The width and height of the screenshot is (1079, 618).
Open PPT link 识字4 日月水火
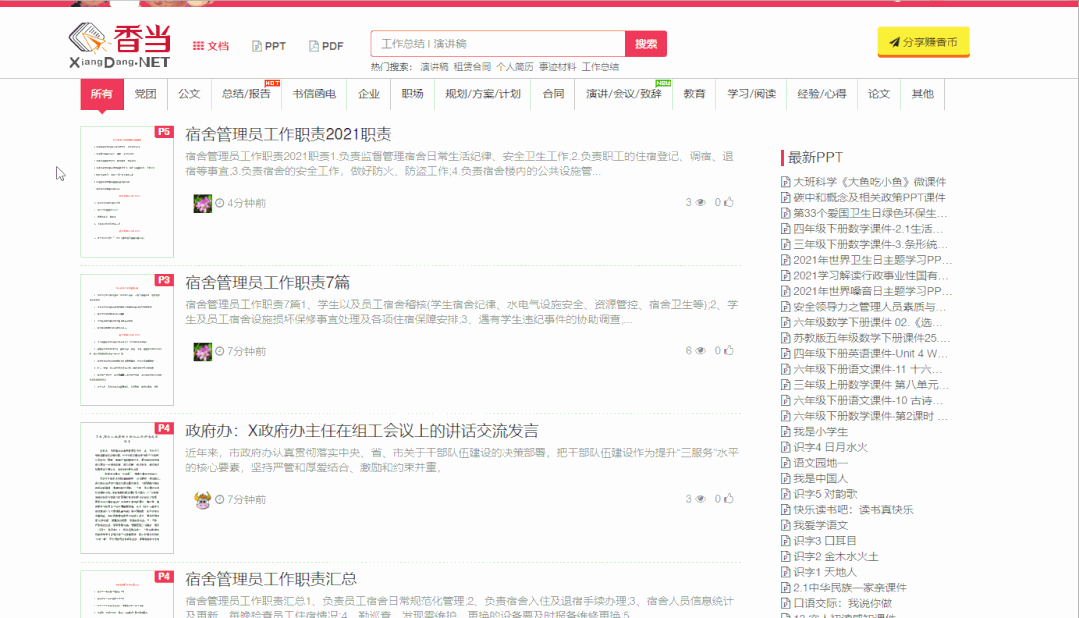click(831, 447)
